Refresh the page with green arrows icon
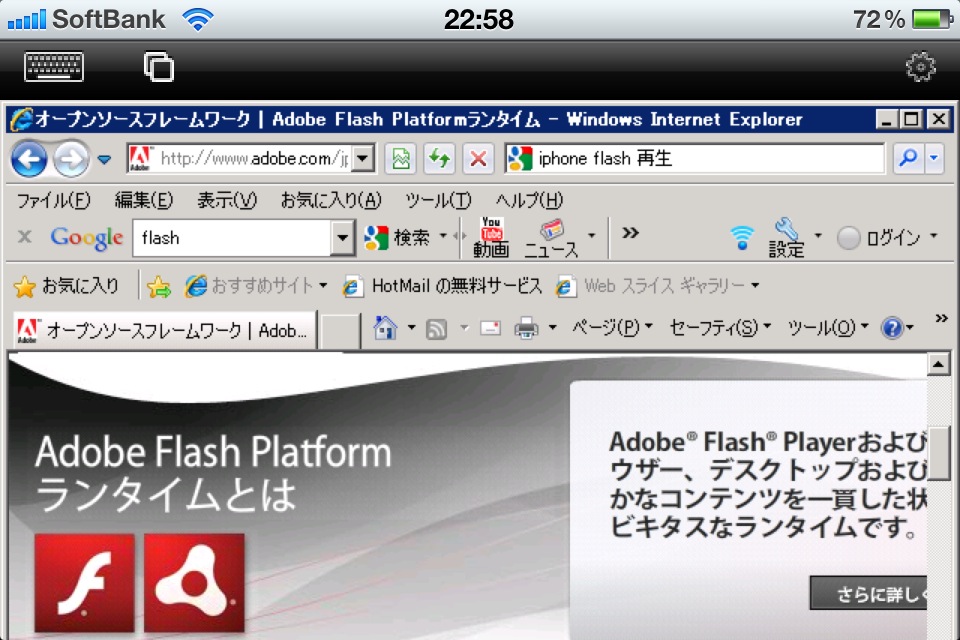 [x=440, y=159]
